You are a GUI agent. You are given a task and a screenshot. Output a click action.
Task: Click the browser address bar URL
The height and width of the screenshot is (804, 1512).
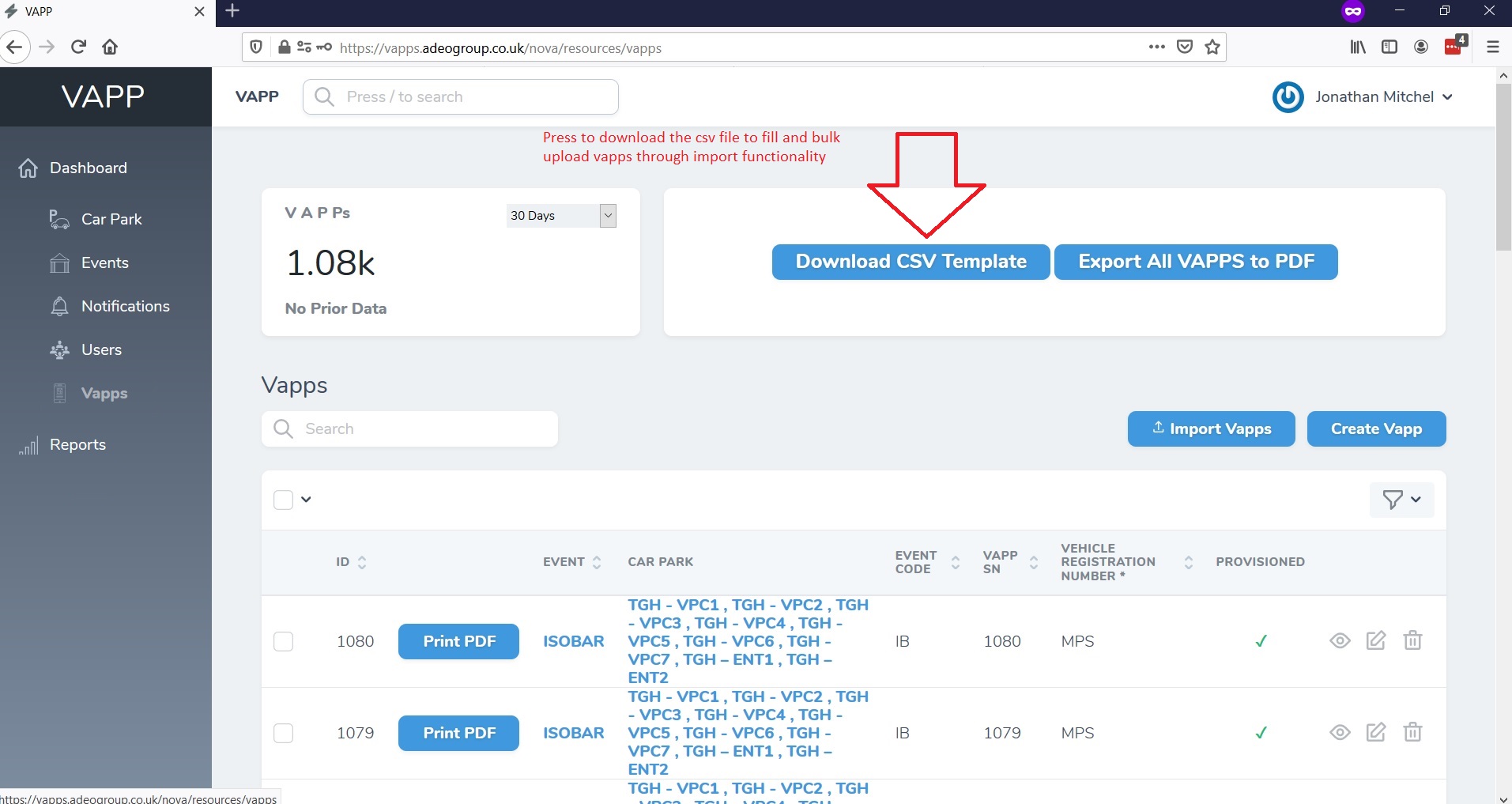[500, 48]
